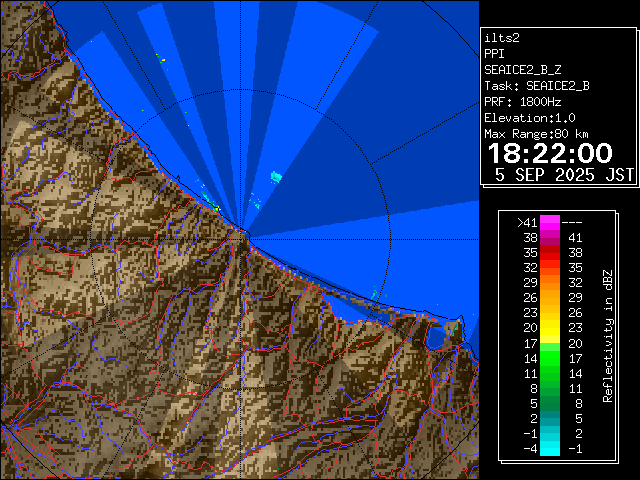Click the light green 17–20 dBZ swatch

(x=549, y=342)
